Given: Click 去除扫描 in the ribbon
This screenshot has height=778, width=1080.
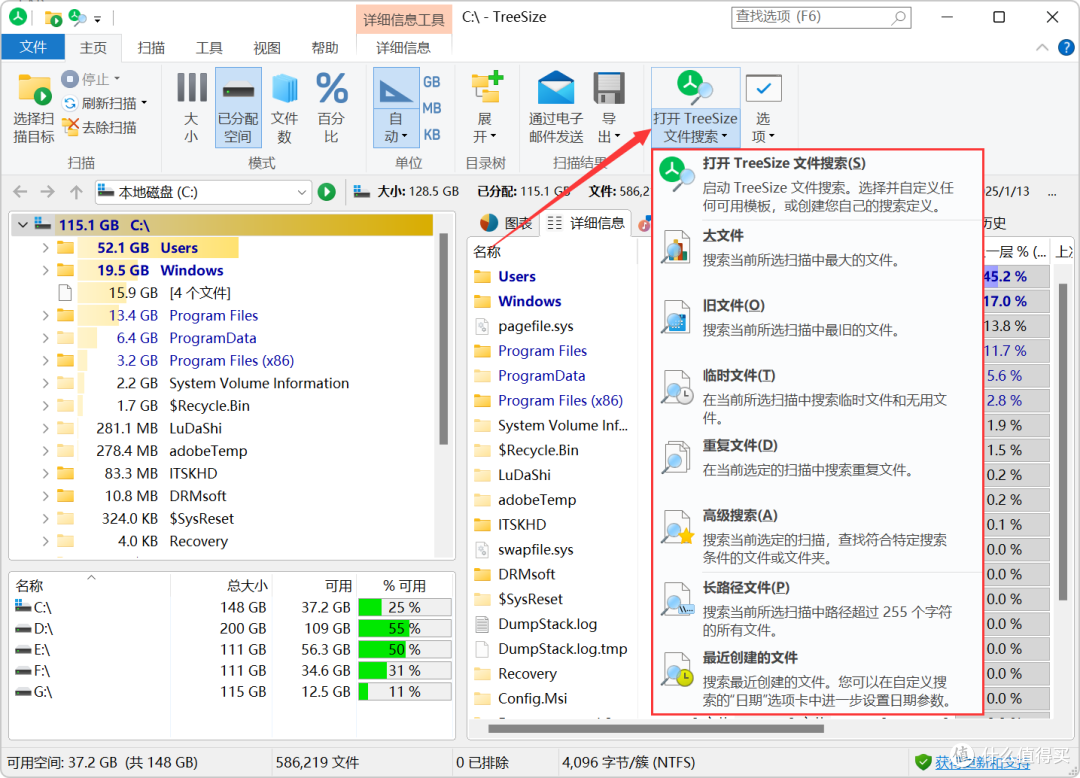Looking at the screenshot, I should coord(99,127).
